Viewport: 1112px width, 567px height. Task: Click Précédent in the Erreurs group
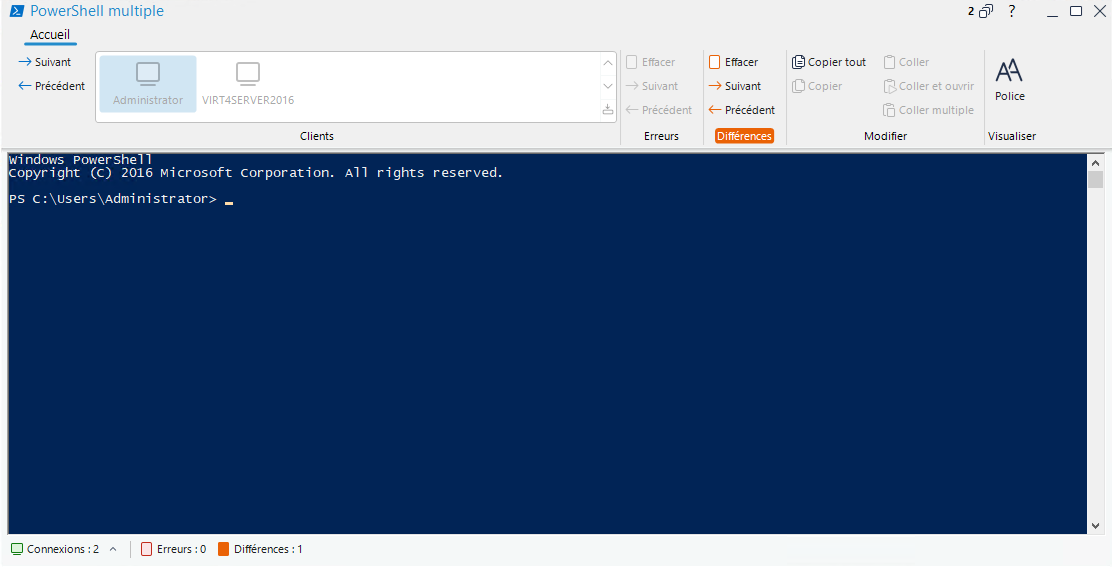point(659,111)
